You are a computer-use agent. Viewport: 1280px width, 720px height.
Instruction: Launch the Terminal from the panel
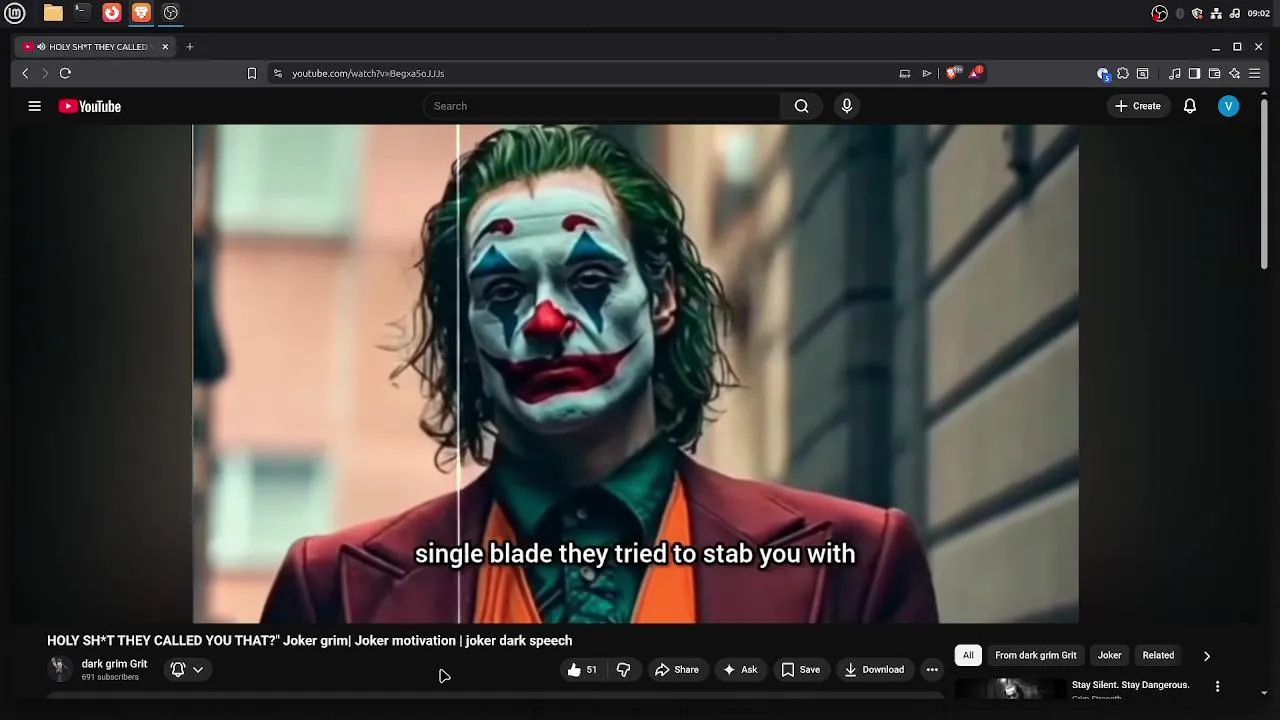(x=82, y=13)
